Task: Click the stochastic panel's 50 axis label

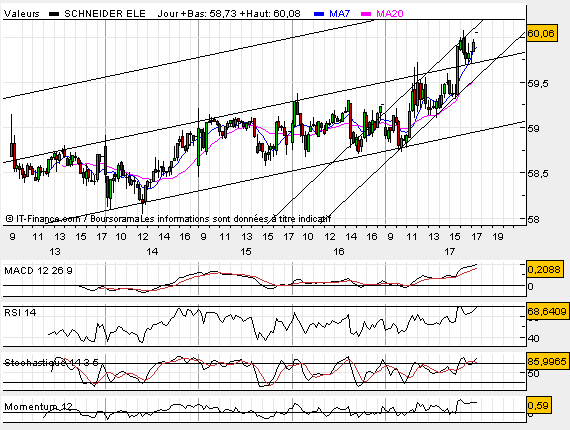Action: (x=534, y=373)
